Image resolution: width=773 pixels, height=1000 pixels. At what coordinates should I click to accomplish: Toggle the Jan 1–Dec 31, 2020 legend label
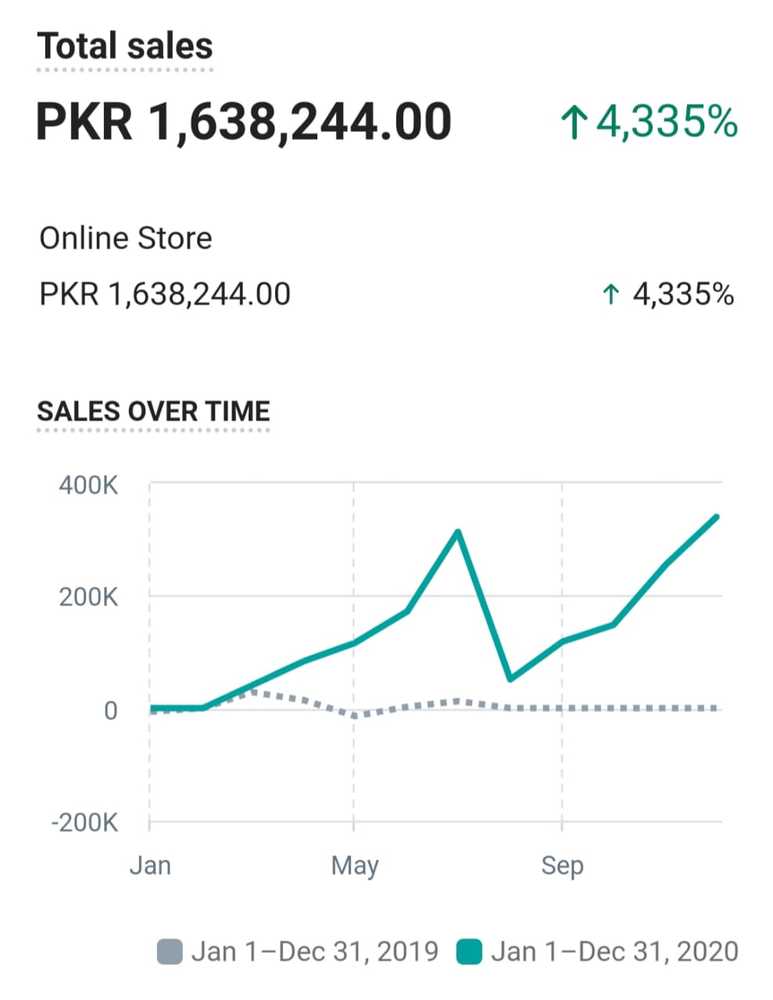click(x=614, y=951)
